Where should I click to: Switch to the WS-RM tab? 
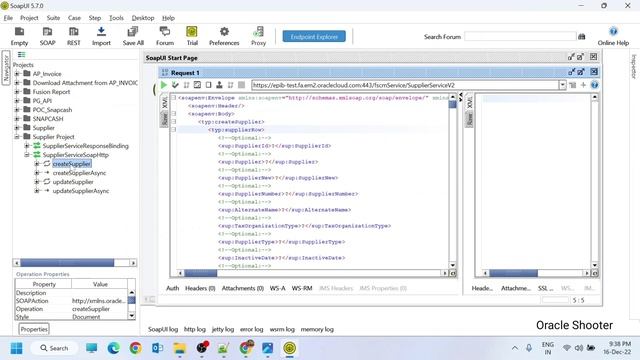pyautogui.click(x=302, y=288)
